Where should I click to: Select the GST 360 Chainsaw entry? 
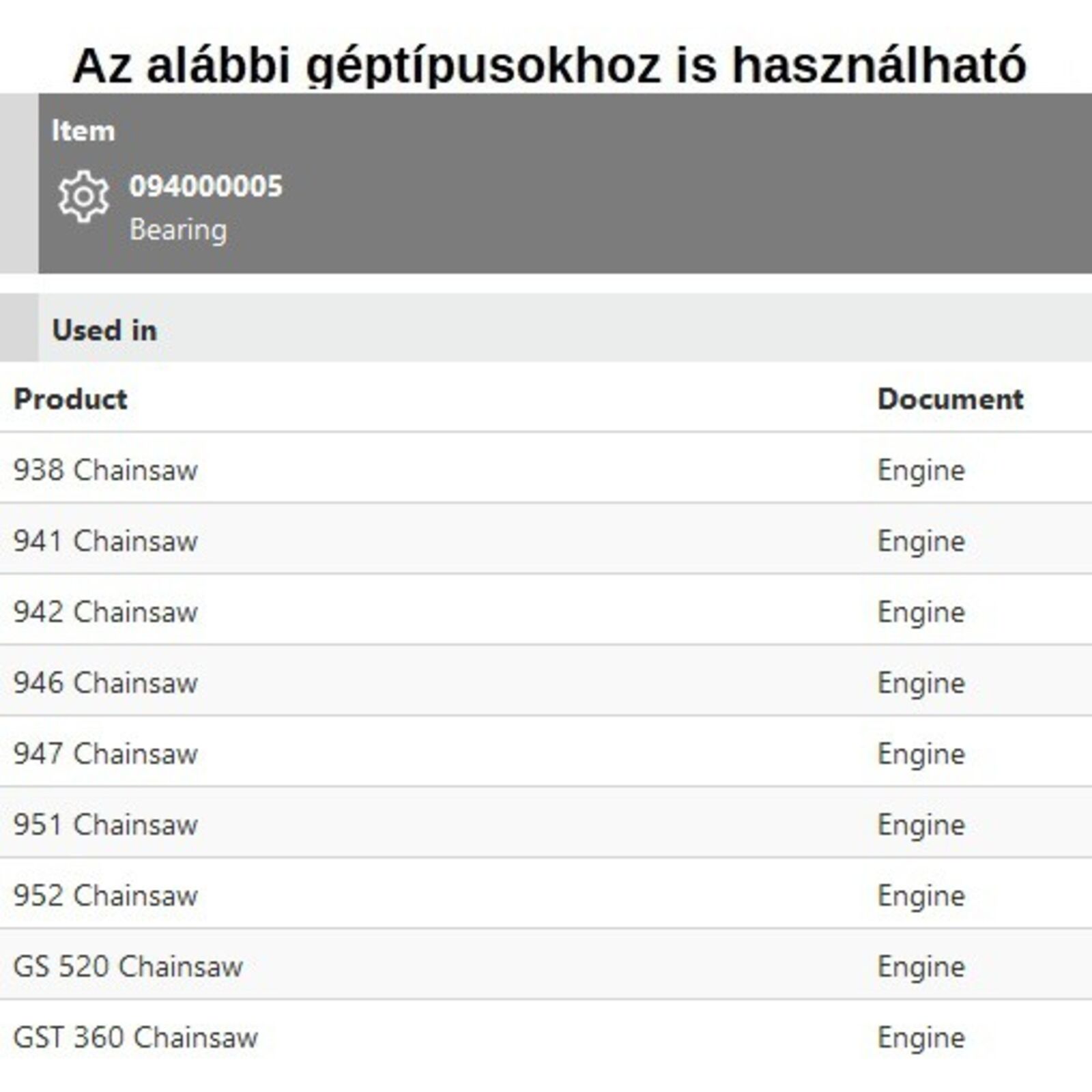[x=136, y=1038]
